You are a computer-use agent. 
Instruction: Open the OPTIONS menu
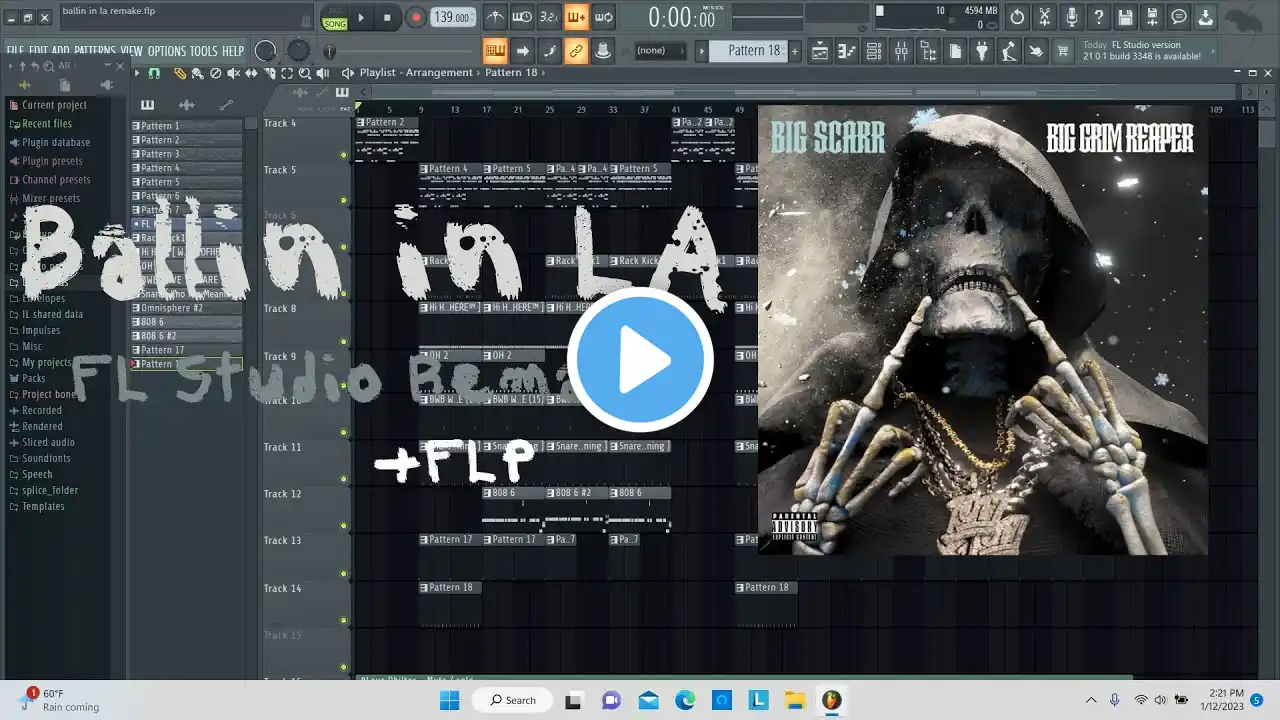167,51
